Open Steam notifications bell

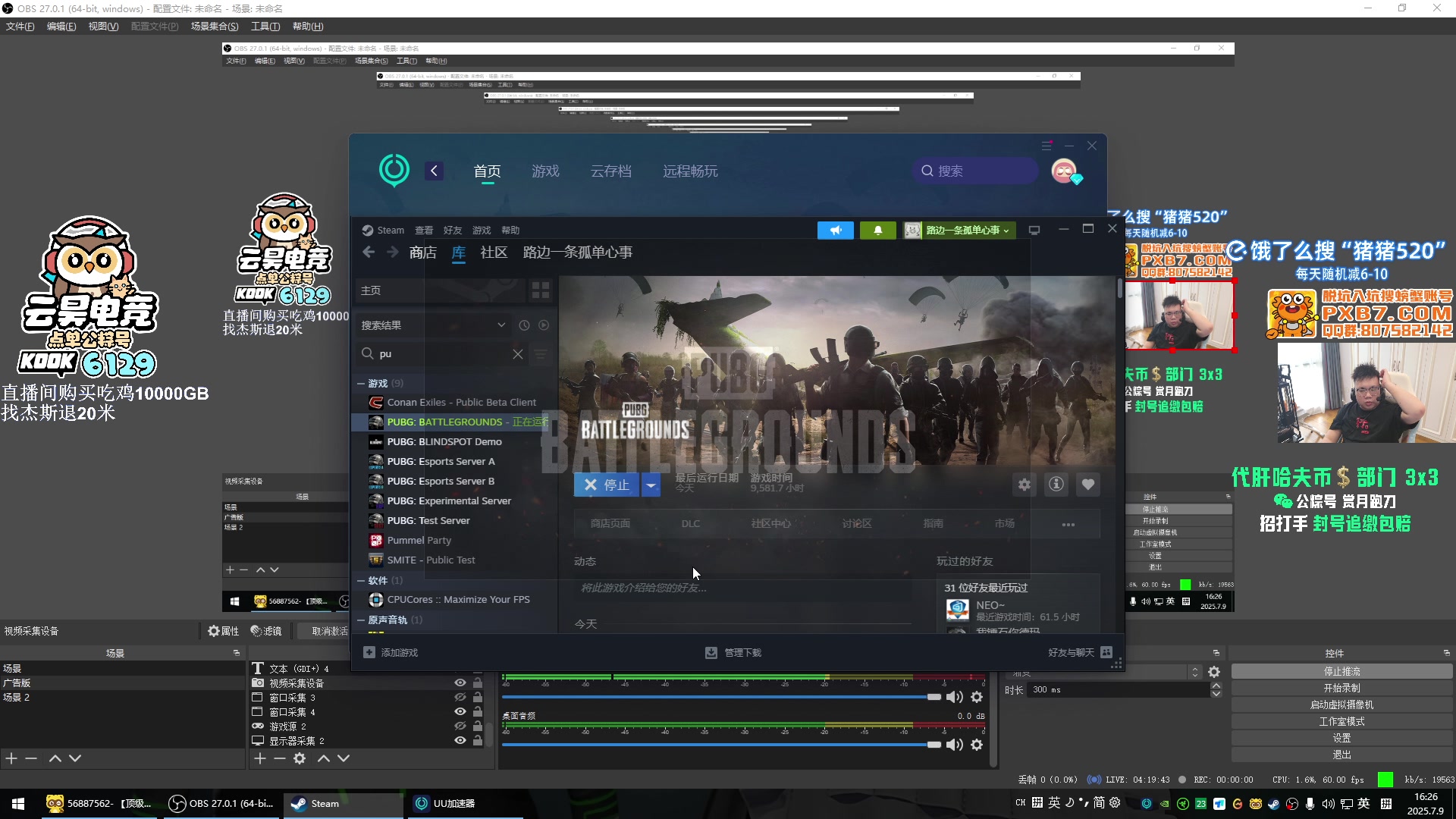pyautogui.click(x=878, y=231)
